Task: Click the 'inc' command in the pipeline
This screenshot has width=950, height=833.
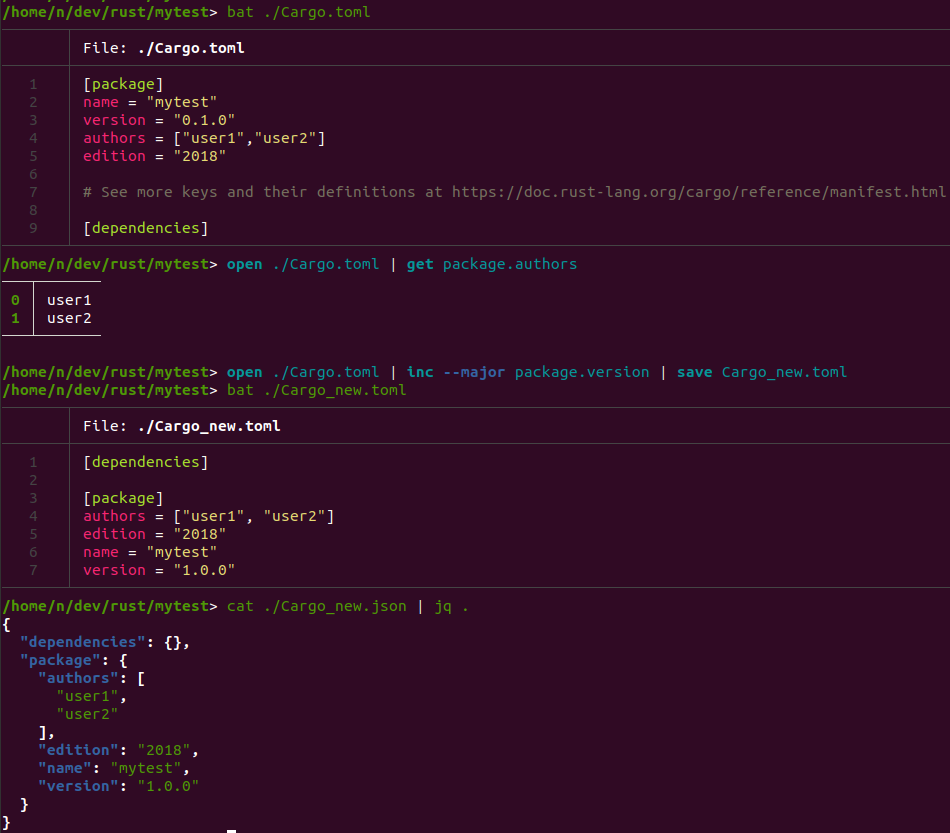Action: (420, 372)
